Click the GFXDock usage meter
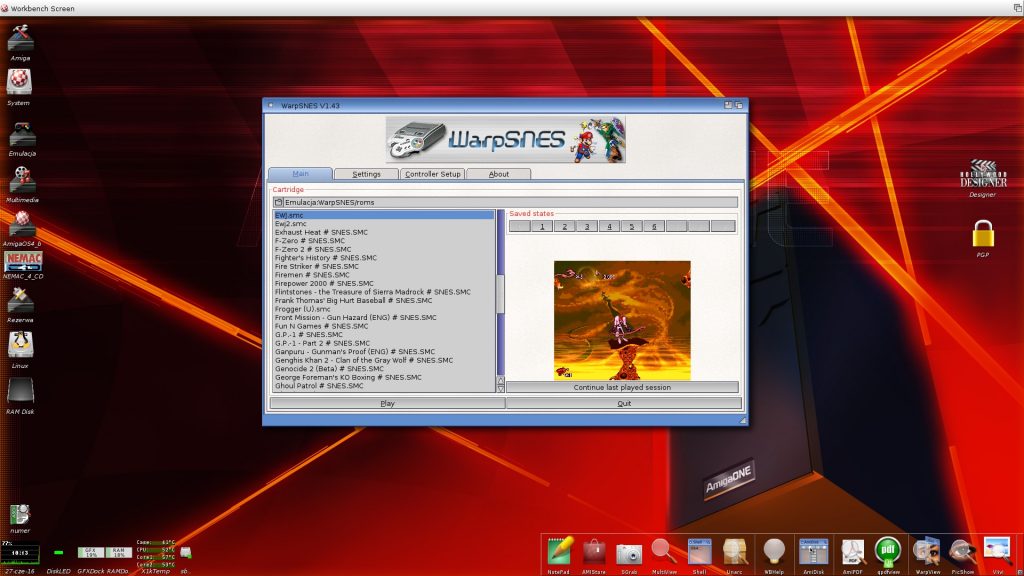 (x=91, y=552)
